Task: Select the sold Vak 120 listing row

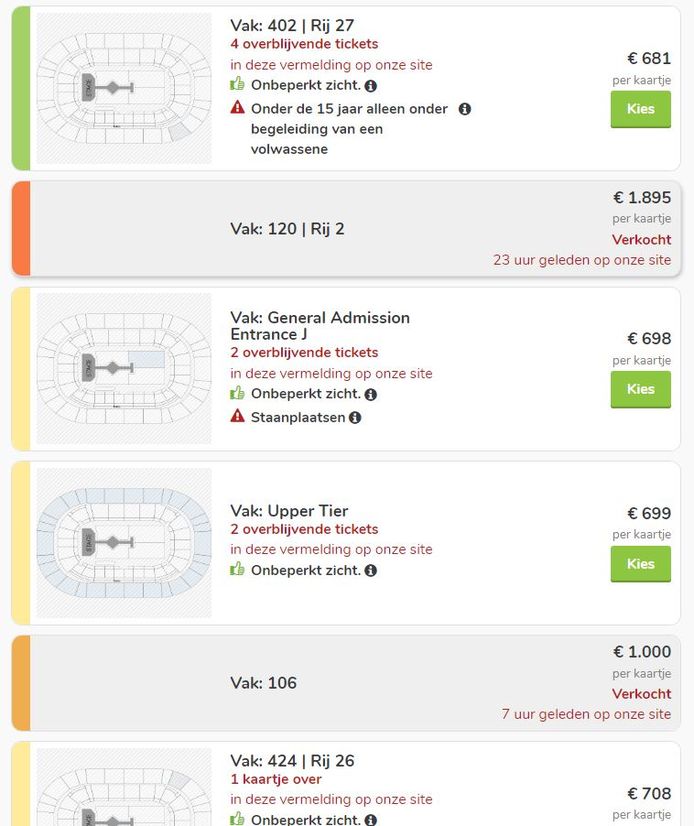Action: click(347, 228)
